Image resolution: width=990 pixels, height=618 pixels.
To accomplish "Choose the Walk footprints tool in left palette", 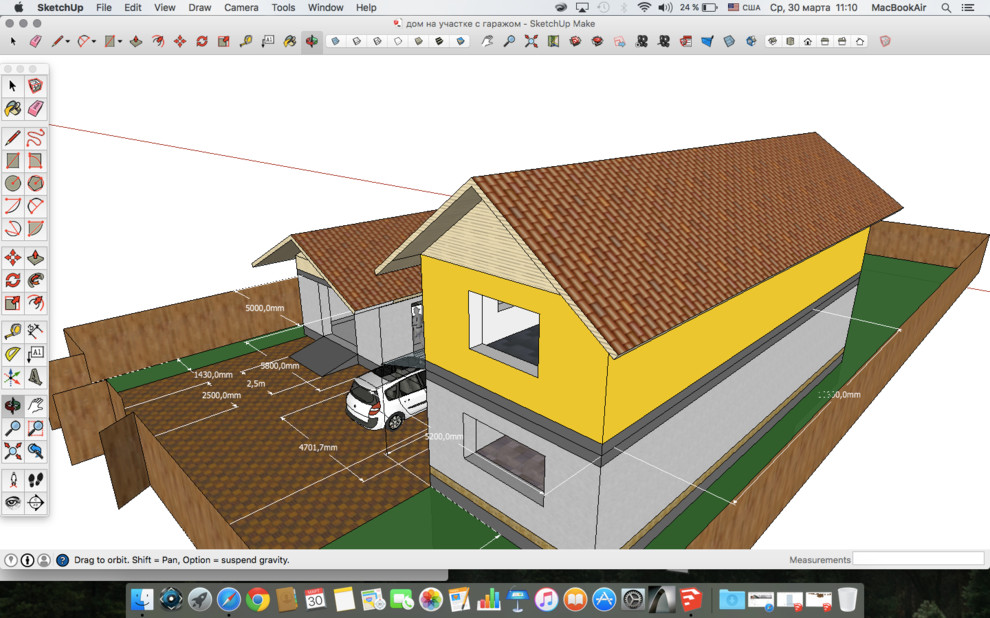I will point(36,480).
